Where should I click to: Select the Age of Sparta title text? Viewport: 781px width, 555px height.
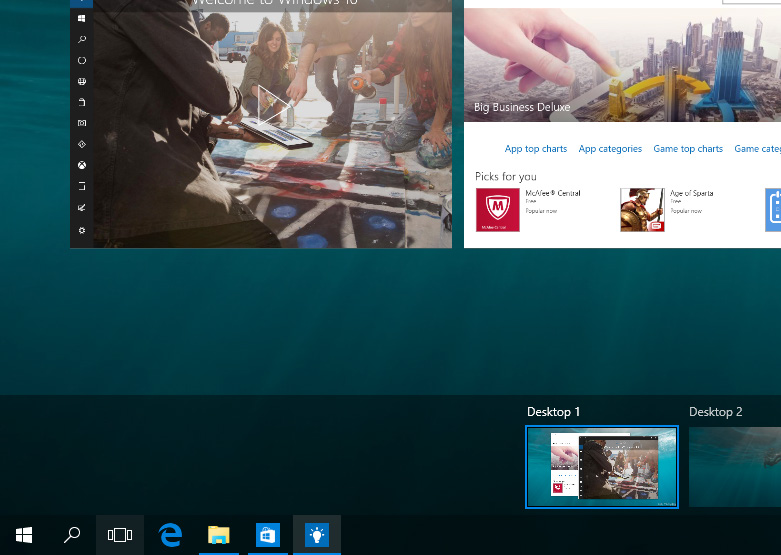tap(691, 193)
